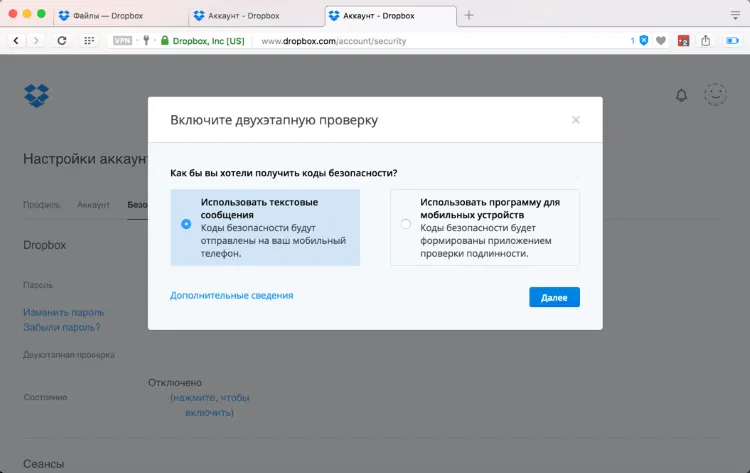
Task: Open the Профиль settings tab
Action: point(42,205)
